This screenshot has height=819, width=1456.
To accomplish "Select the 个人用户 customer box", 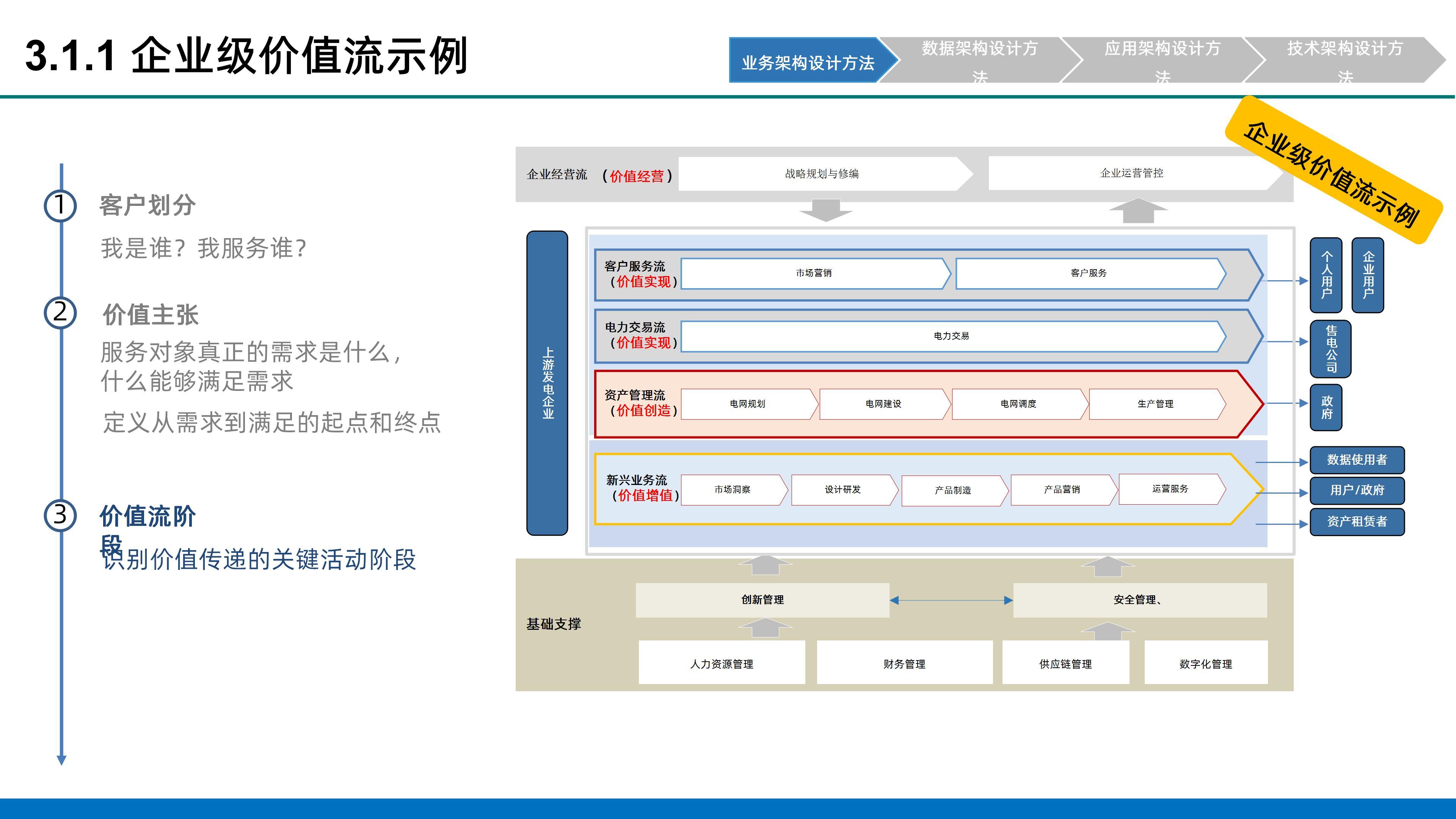I will 1326,275.
